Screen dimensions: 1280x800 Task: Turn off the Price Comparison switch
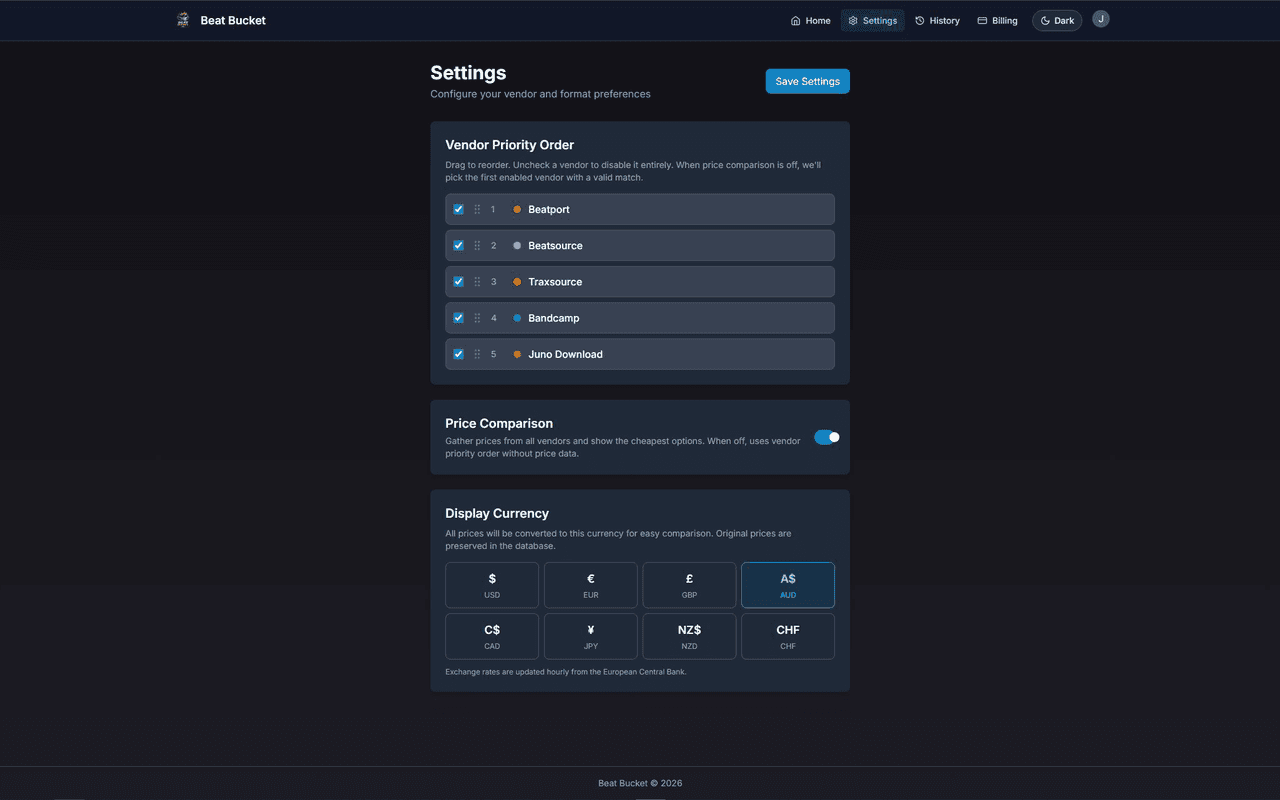pos(827,437)
